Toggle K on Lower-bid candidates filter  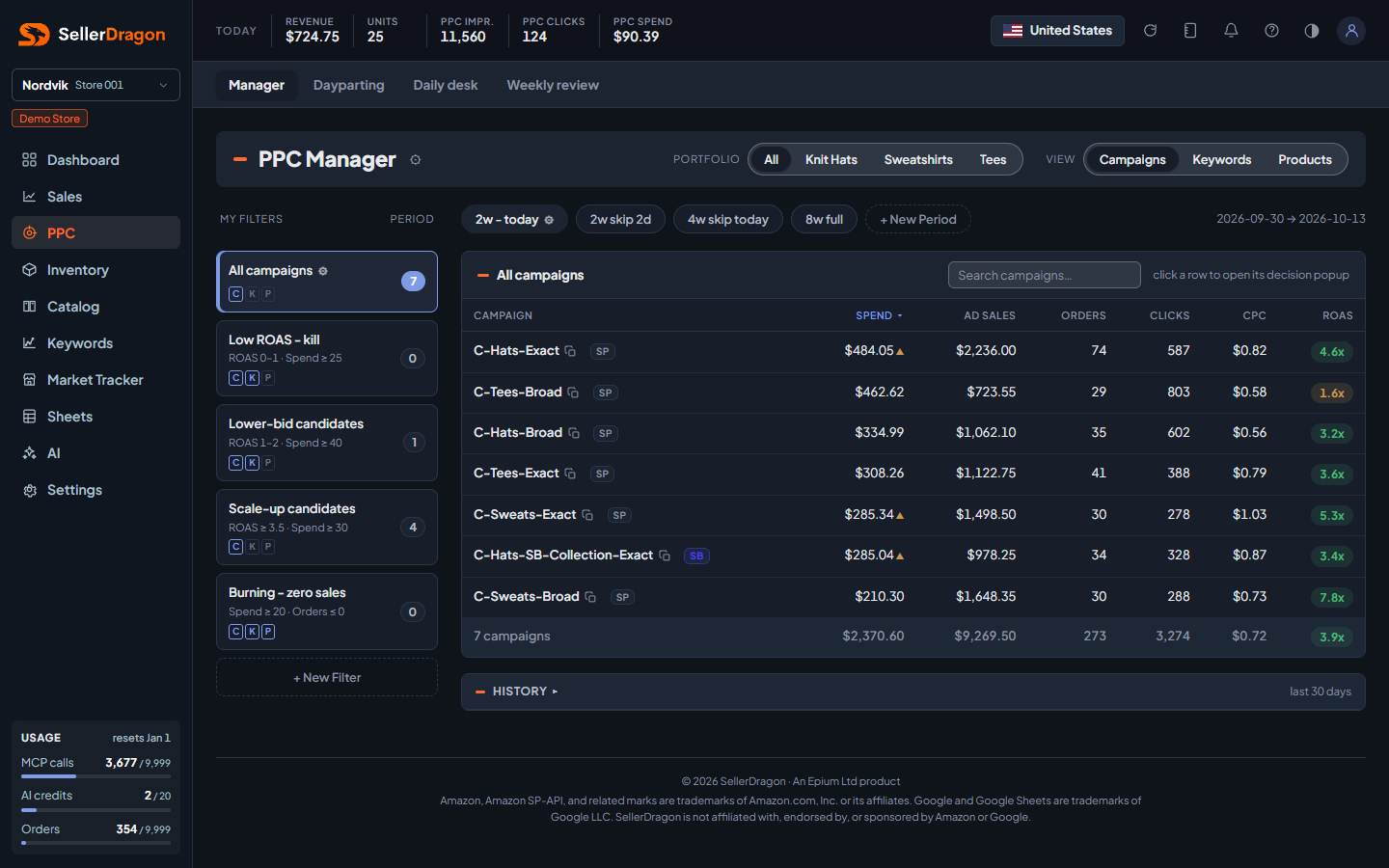pyautogui.click(x=253, y=463)
